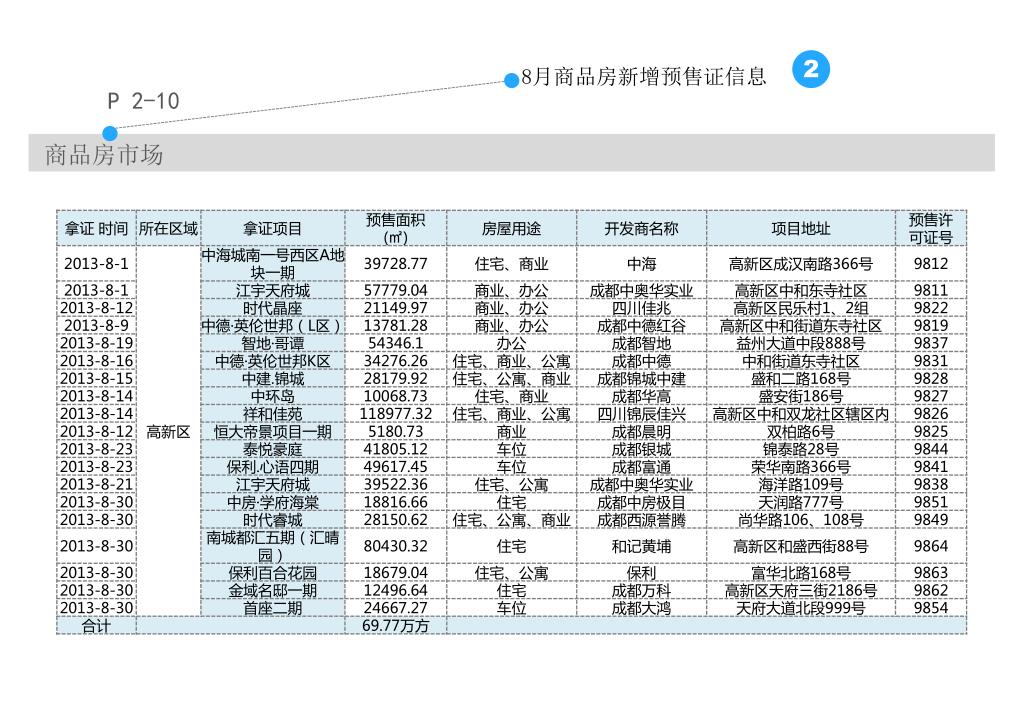
Task: Select the address 益州大道中段888号
Action: 801,343
